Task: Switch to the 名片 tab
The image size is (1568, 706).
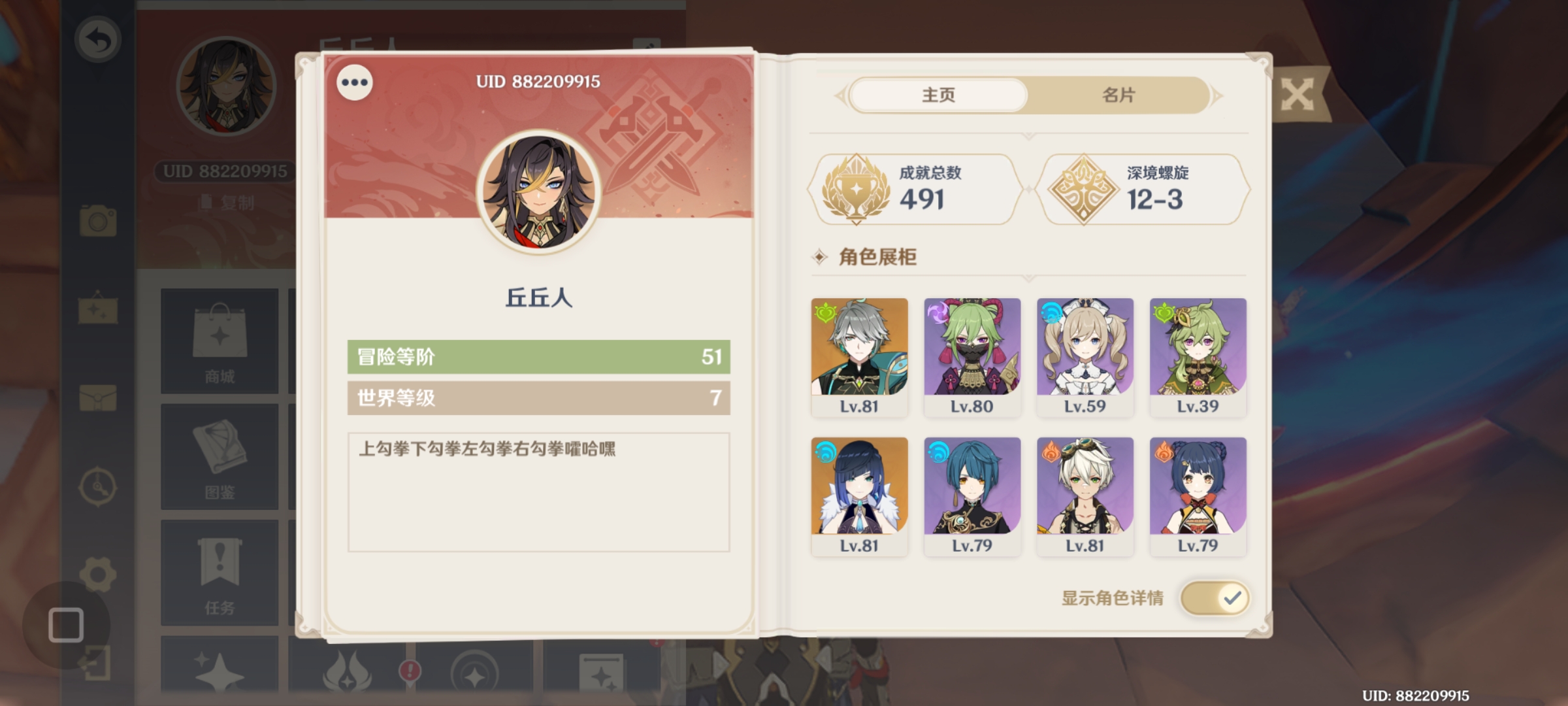Action: pyautogui.click(x=1118, y=95)
